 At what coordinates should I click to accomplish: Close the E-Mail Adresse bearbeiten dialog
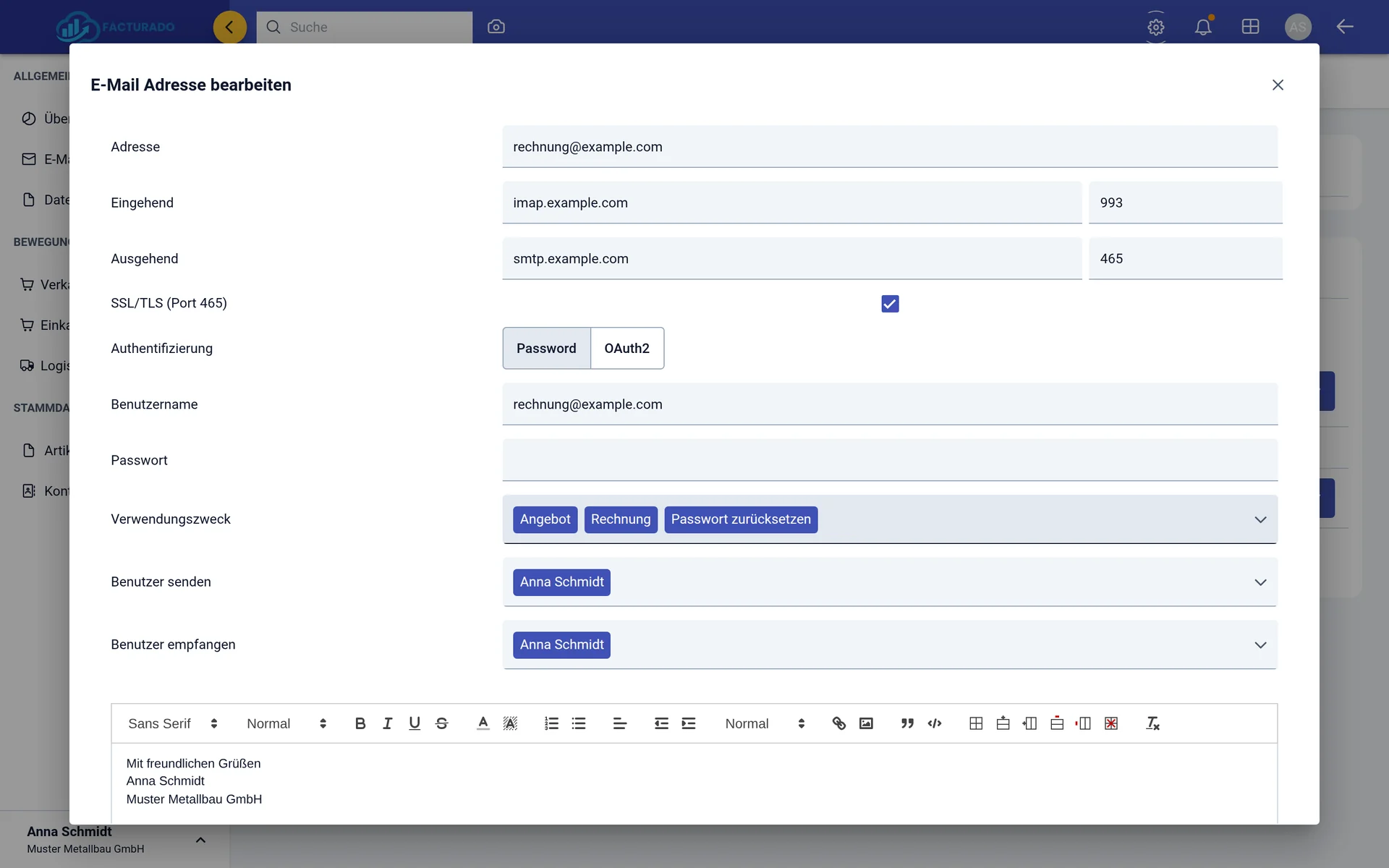tap(1278, 85)
